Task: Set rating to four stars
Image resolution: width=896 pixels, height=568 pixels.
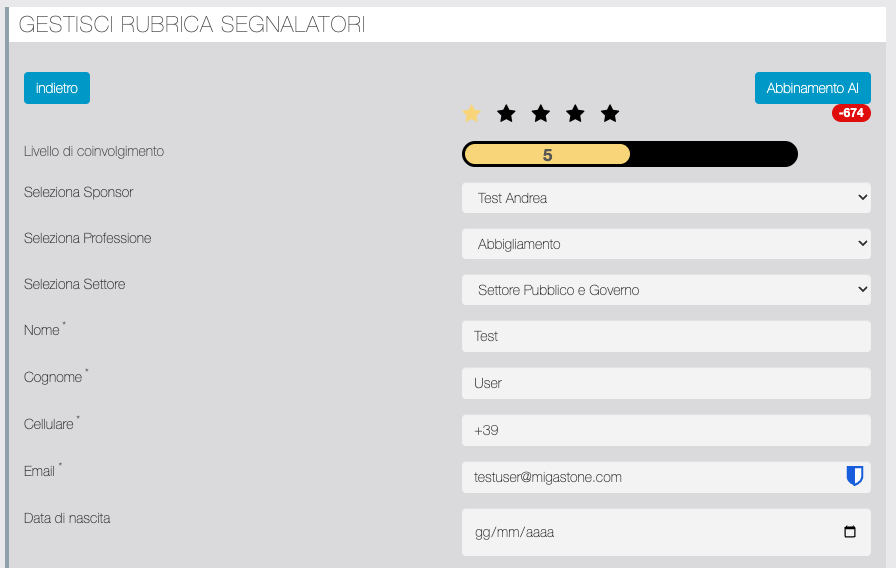Action: (575, 114)
